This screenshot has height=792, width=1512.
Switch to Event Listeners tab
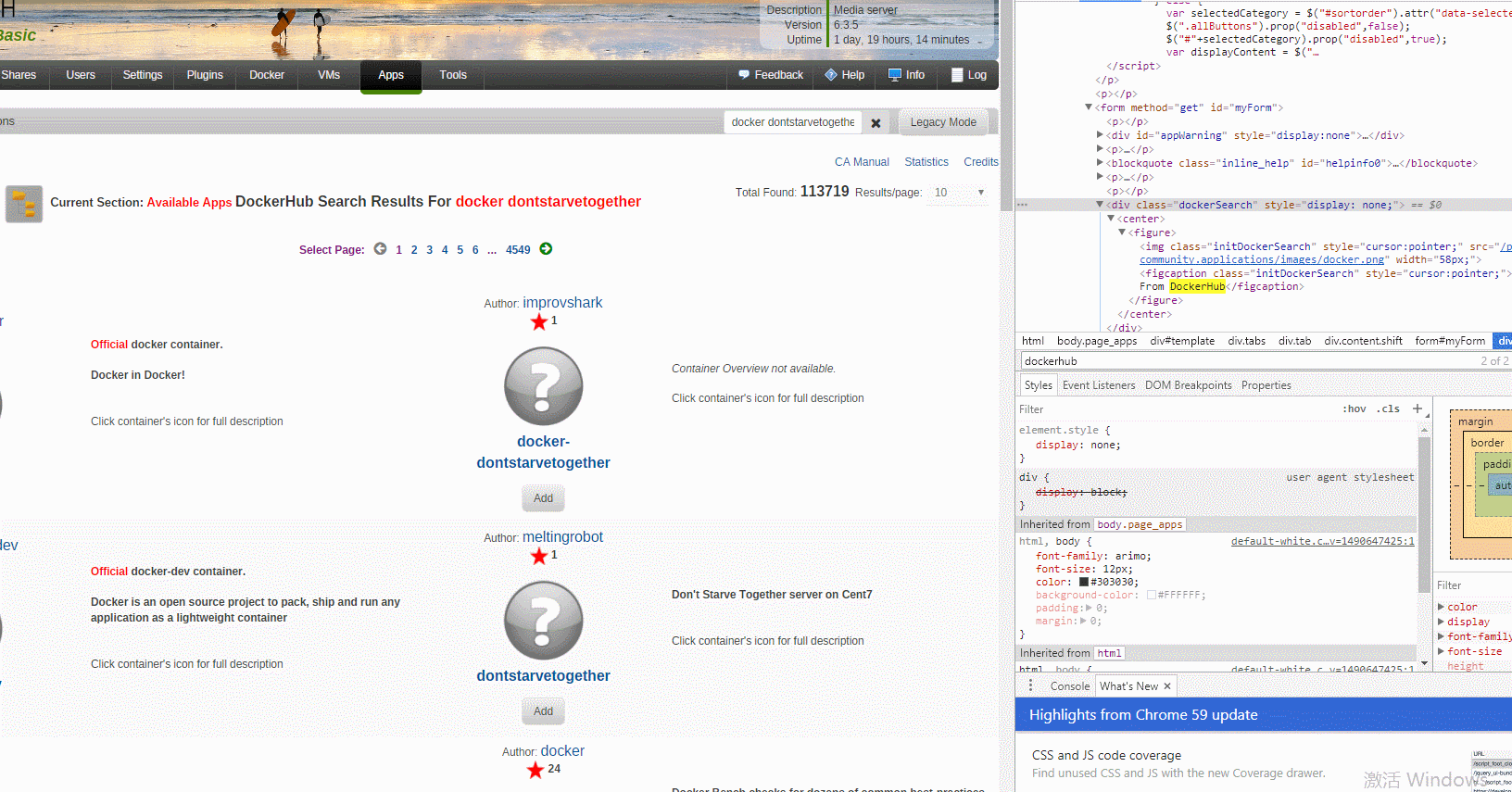1099,385
